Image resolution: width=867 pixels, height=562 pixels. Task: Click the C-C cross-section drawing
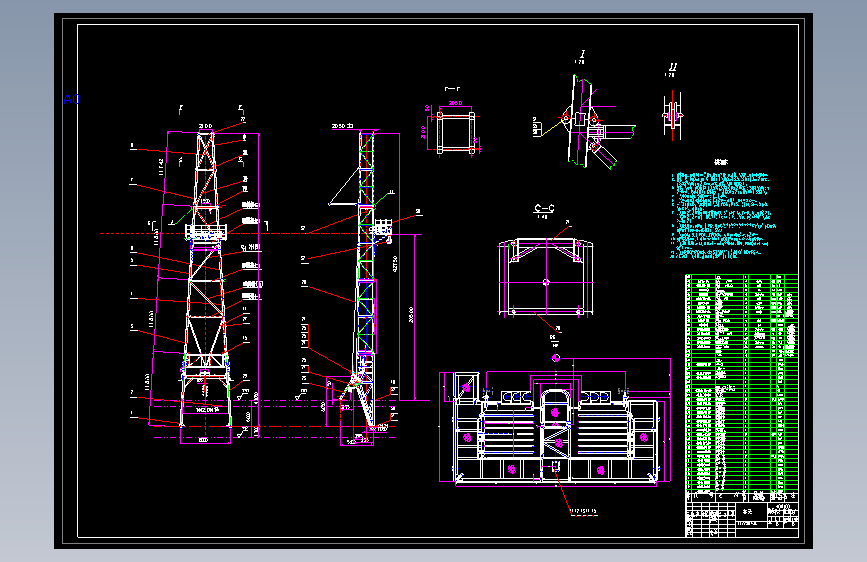(x=546, y=278)
